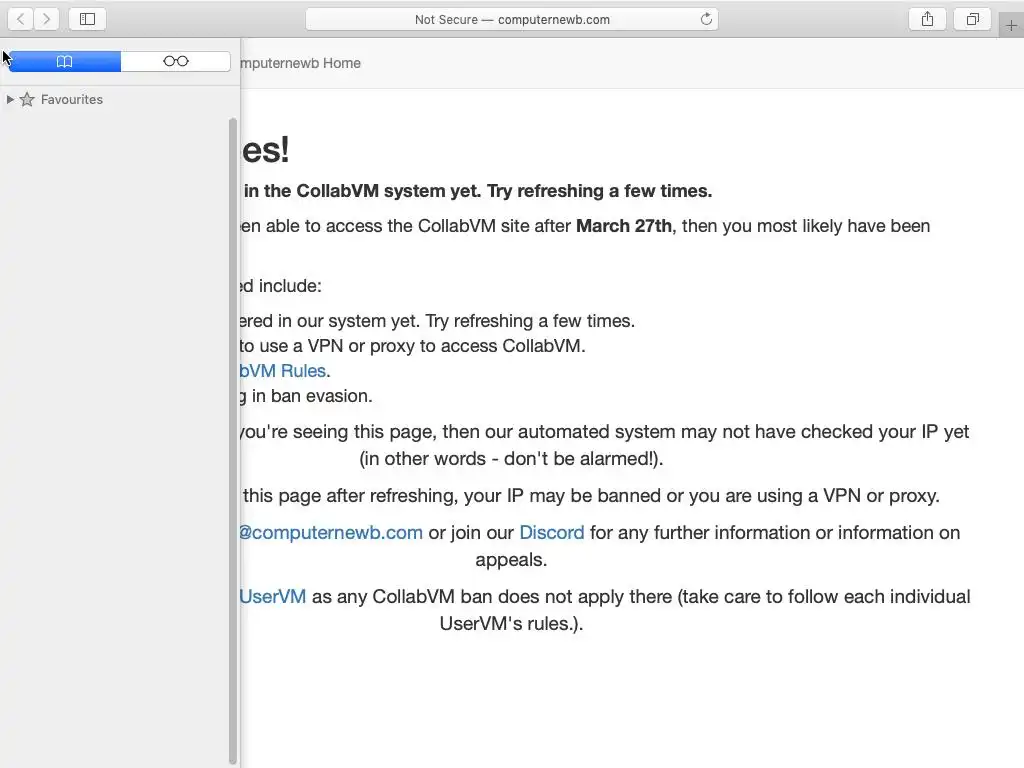Expand the Favourites disclosure triangle
This screenshot has height=768, width=1024.
pos(10,99)
